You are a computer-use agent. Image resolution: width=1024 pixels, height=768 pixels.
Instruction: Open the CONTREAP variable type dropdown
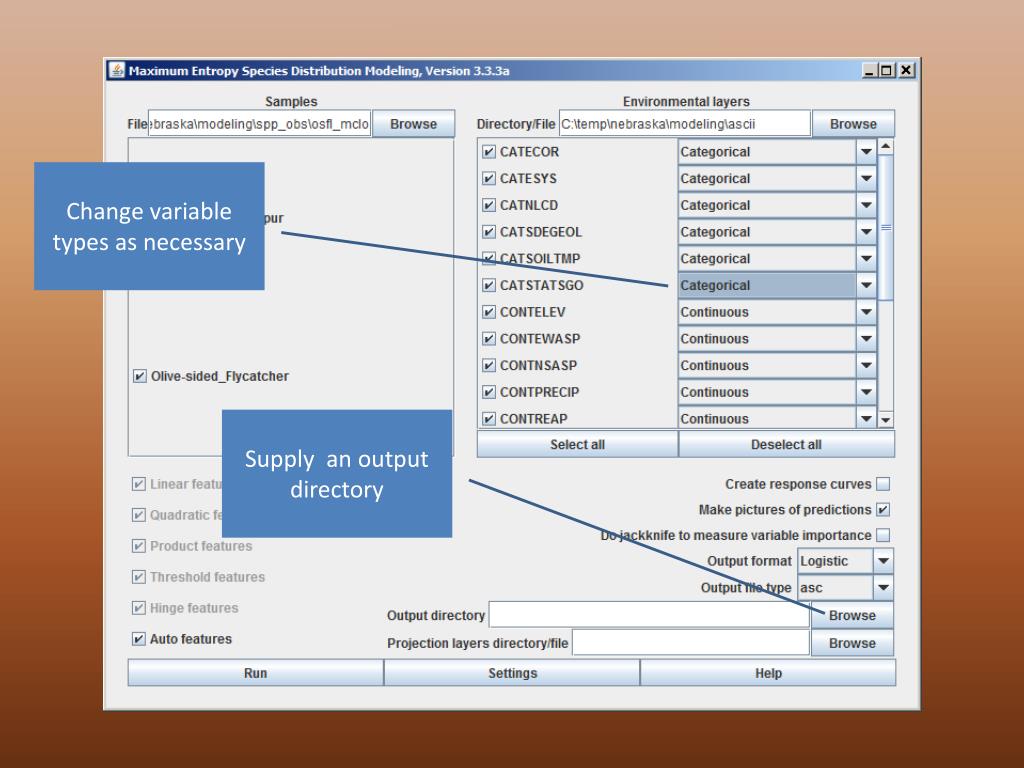[x=866, y=418]
